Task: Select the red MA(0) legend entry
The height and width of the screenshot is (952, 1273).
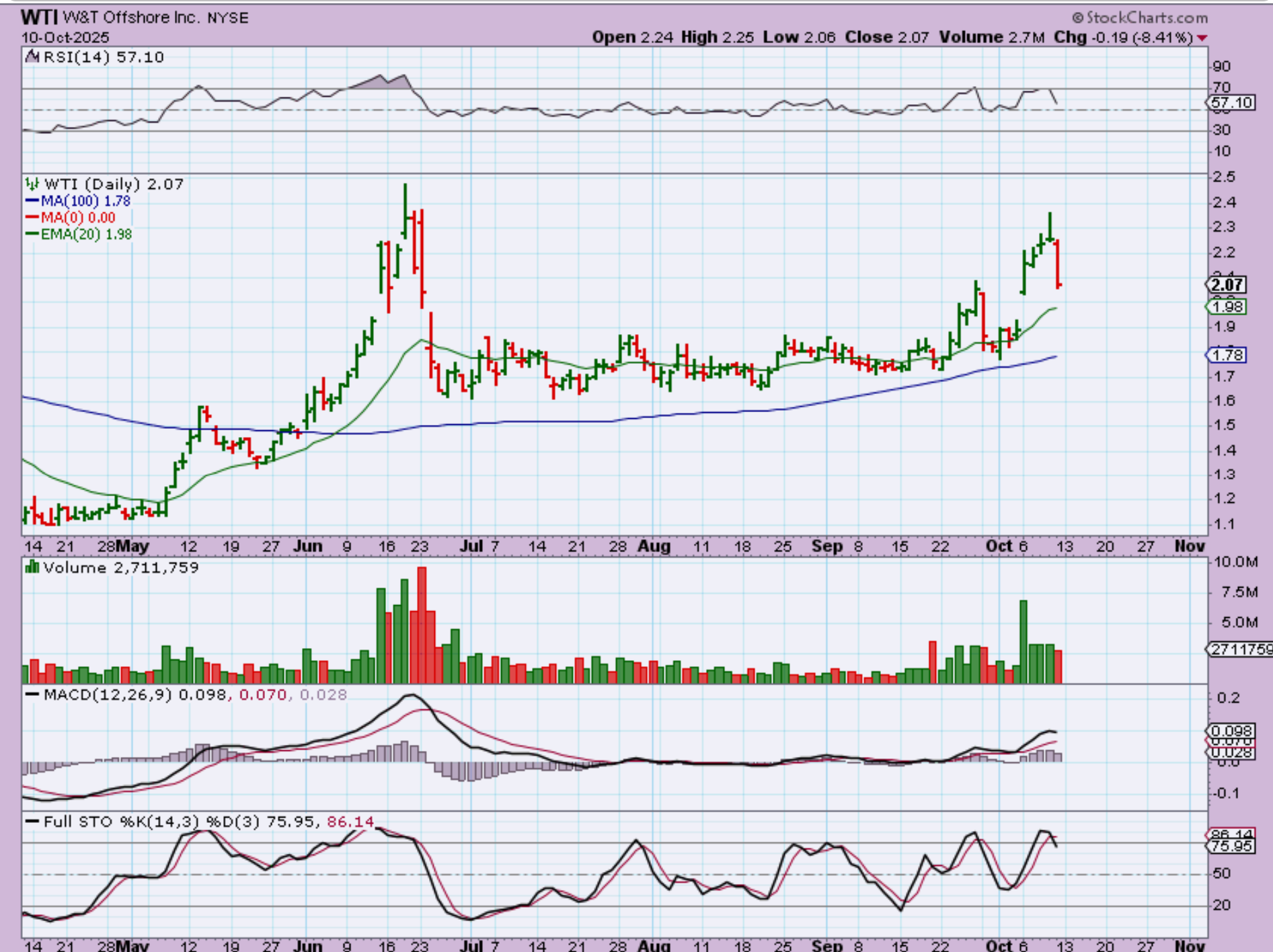Action: [70, 218]
